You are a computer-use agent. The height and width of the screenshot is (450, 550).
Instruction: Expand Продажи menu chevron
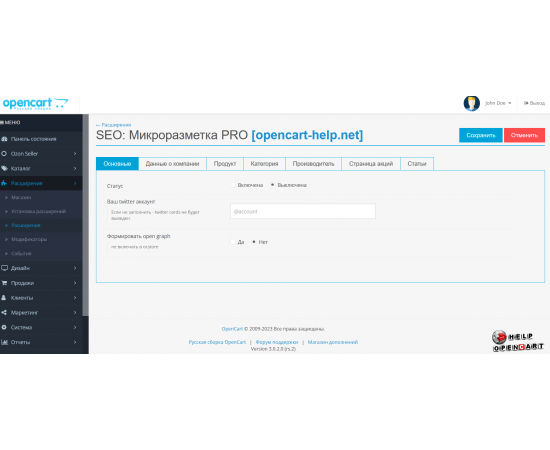[x=75, y=283]
